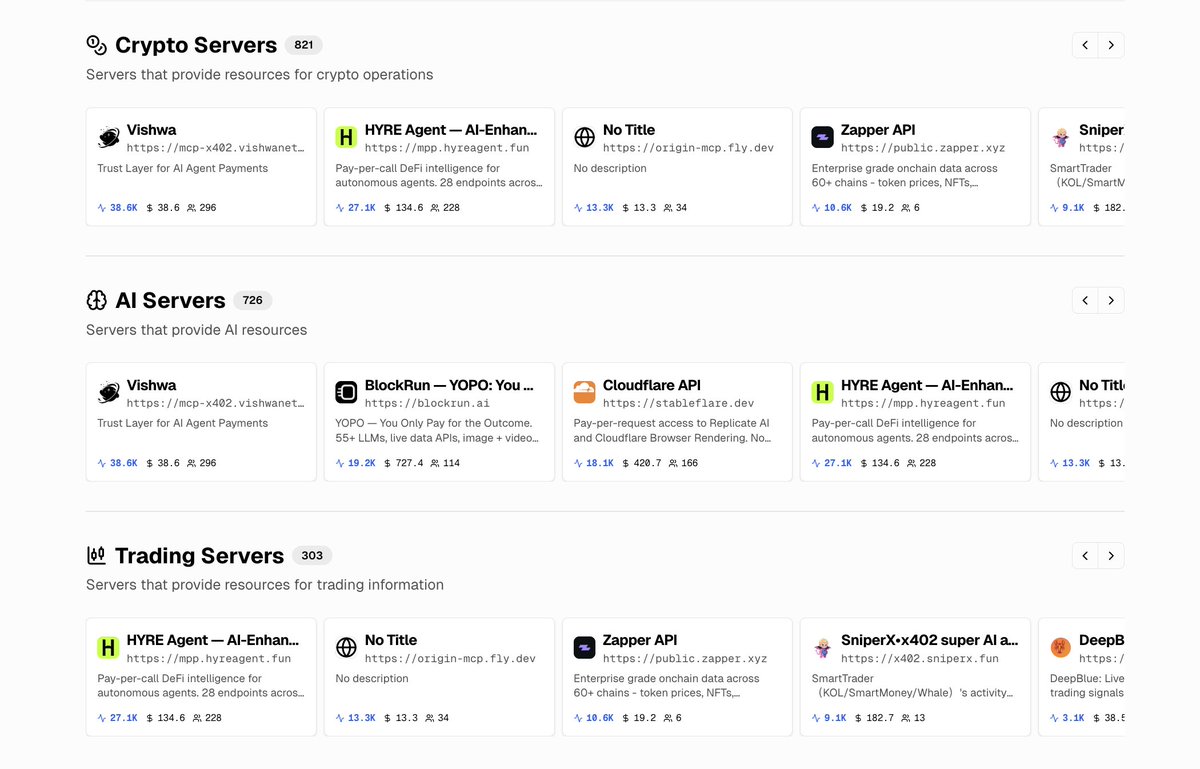
Task: Click the BlockRun icon in AI Servers
Action: click(x=347, y=392)
